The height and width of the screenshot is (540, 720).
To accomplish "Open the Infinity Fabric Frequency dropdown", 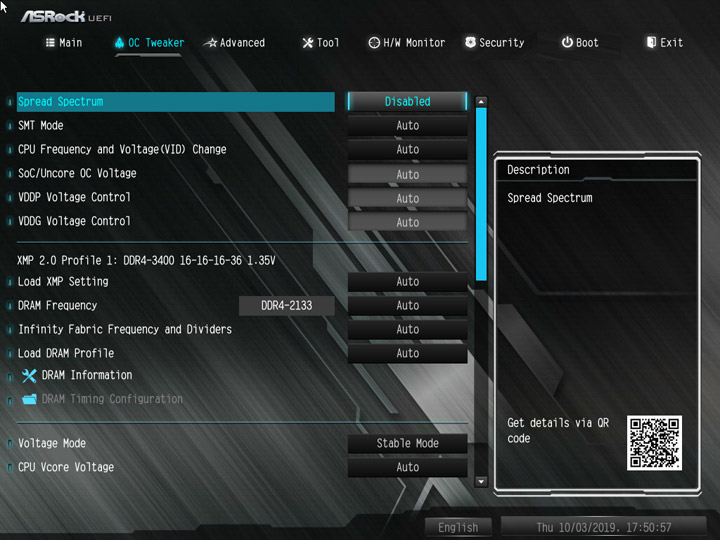I will pos(408,329).
